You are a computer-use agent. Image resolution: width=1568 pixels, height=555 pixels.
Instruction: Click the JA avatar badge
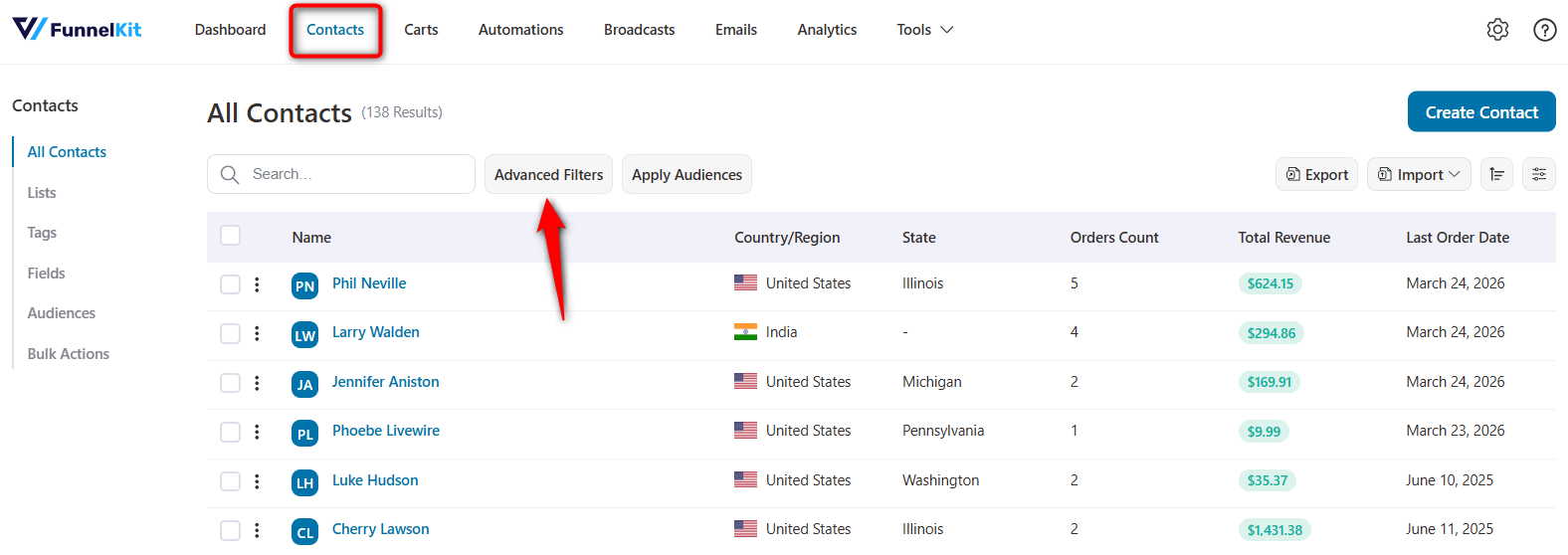304,384
